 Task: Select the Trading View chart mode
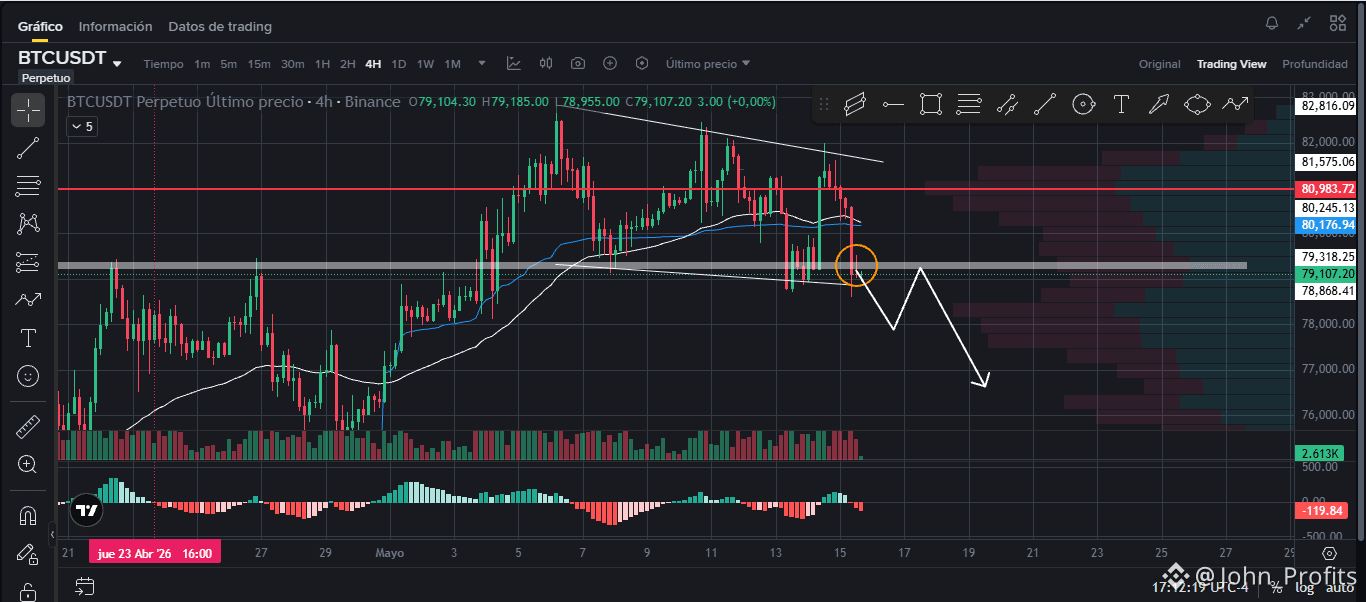coord(1232,64)
